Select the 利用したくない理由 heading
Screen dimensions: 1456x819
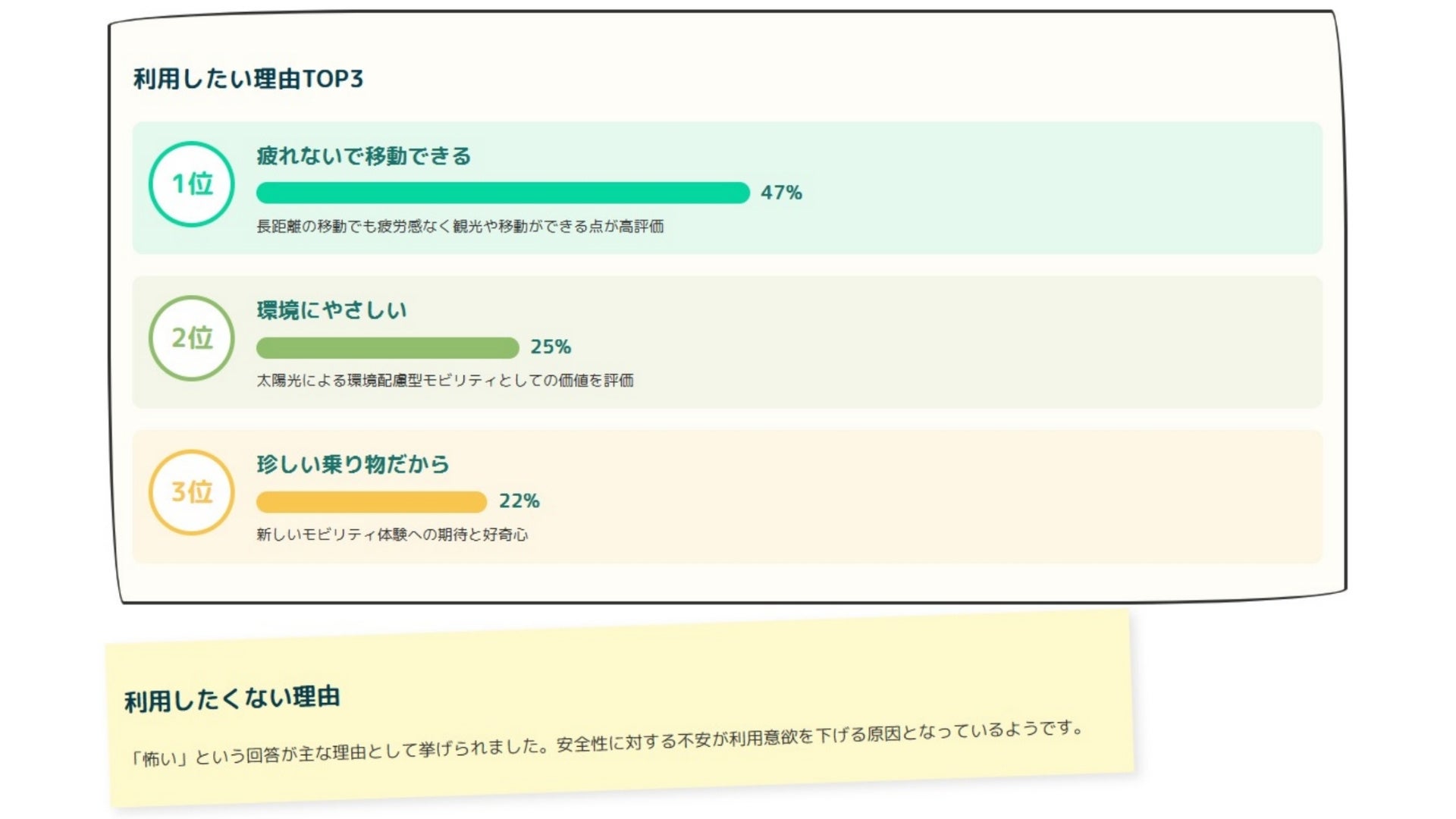tap(232, 698)
